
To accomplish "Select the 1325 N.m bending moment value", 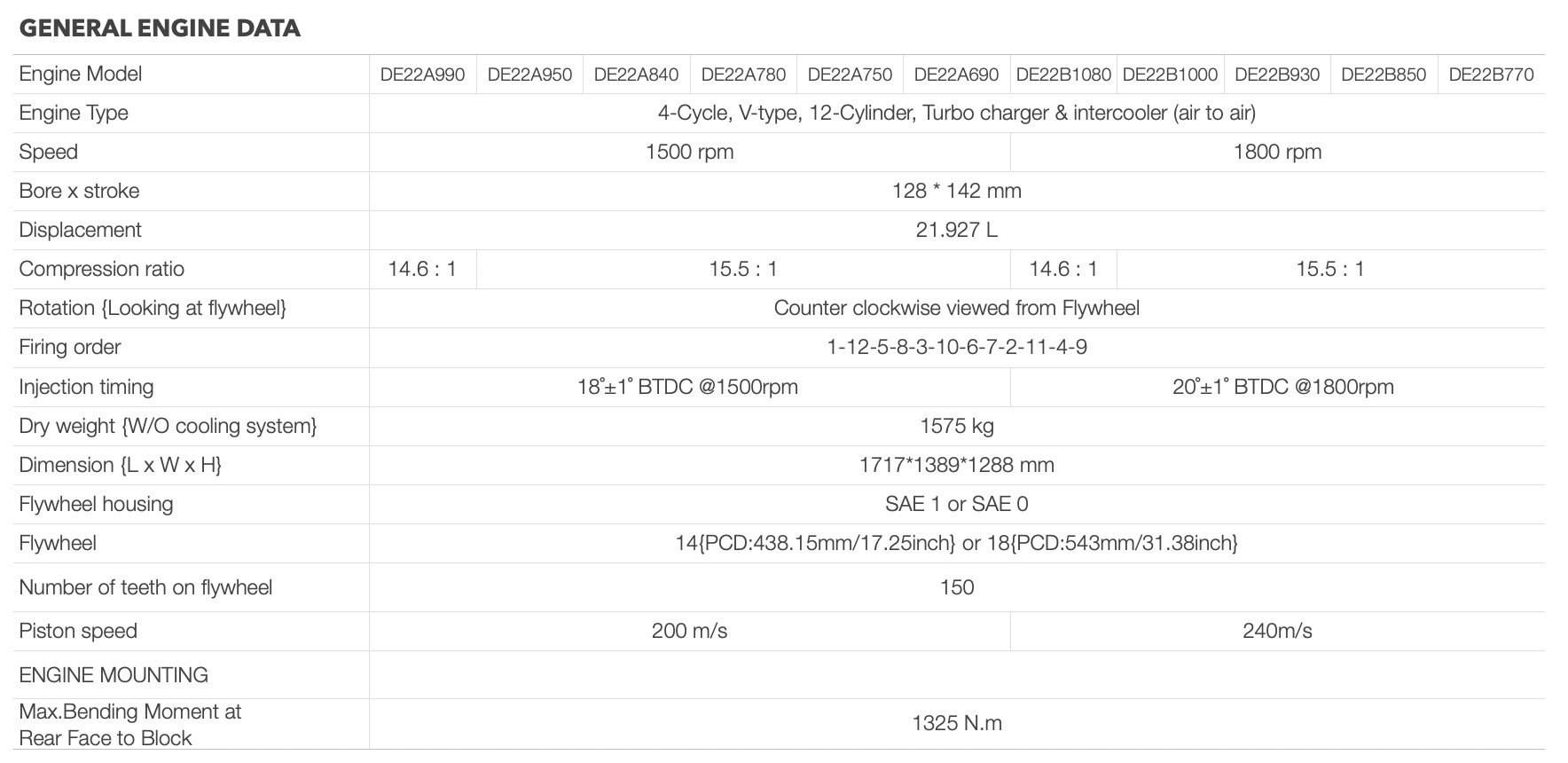I will point(956,723).
